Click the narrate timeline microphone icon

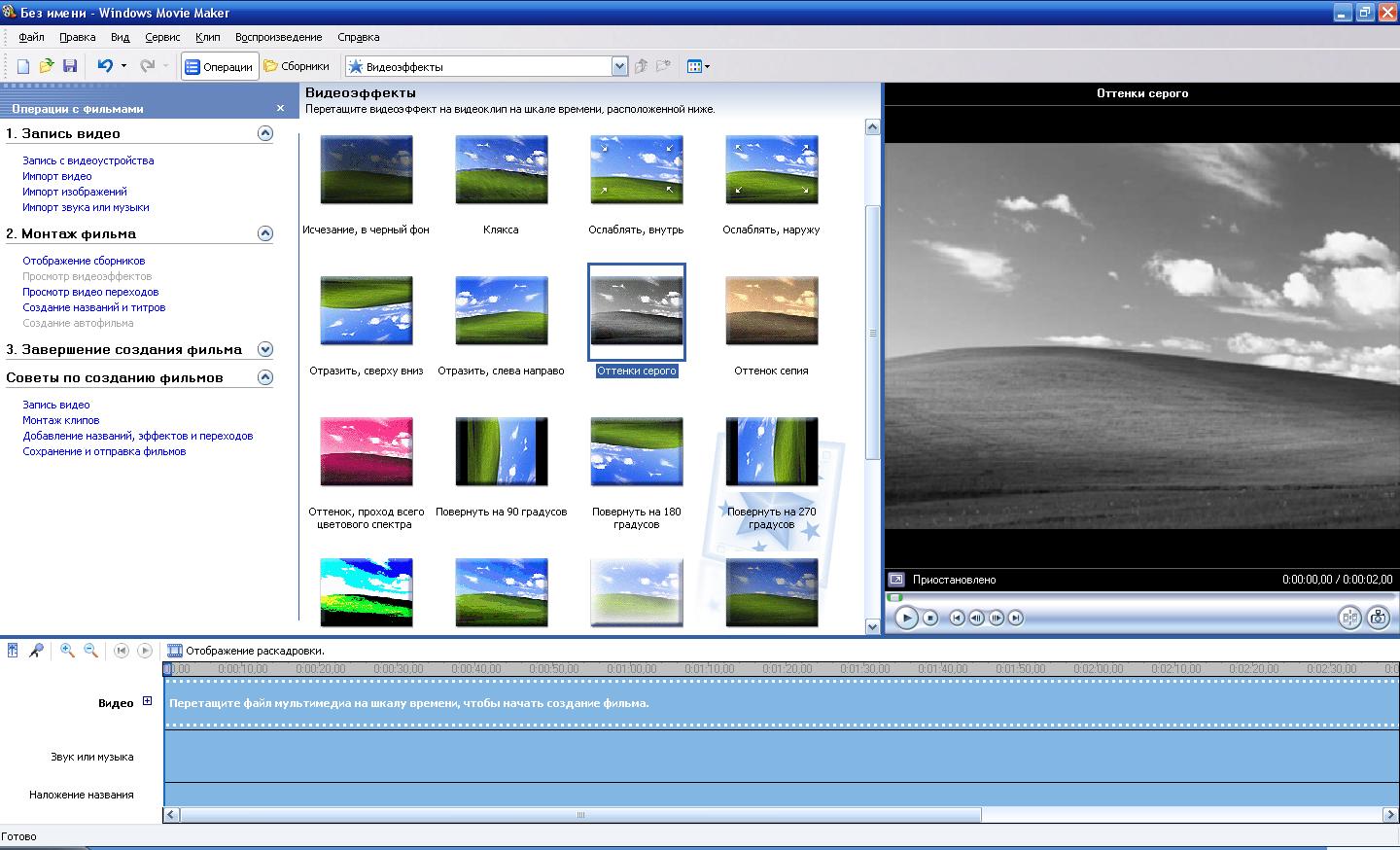36,651
